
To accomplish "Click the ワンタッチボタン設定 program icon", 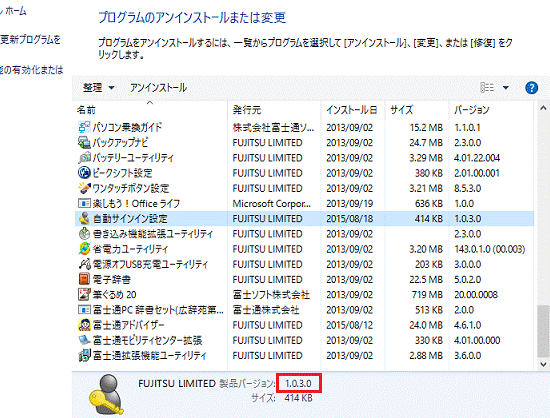I will (84, 188).
